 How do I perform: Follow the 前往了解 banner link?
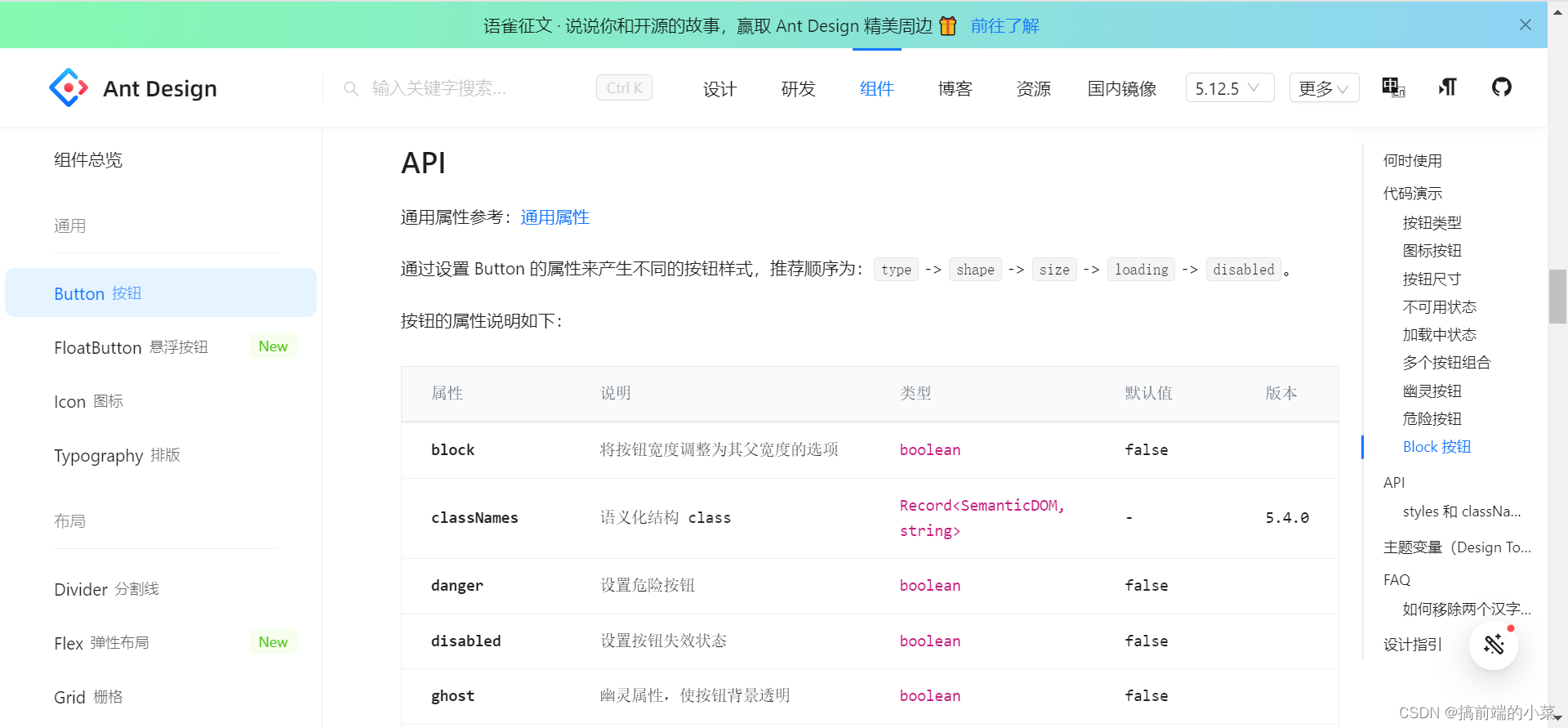[1004, 25]
